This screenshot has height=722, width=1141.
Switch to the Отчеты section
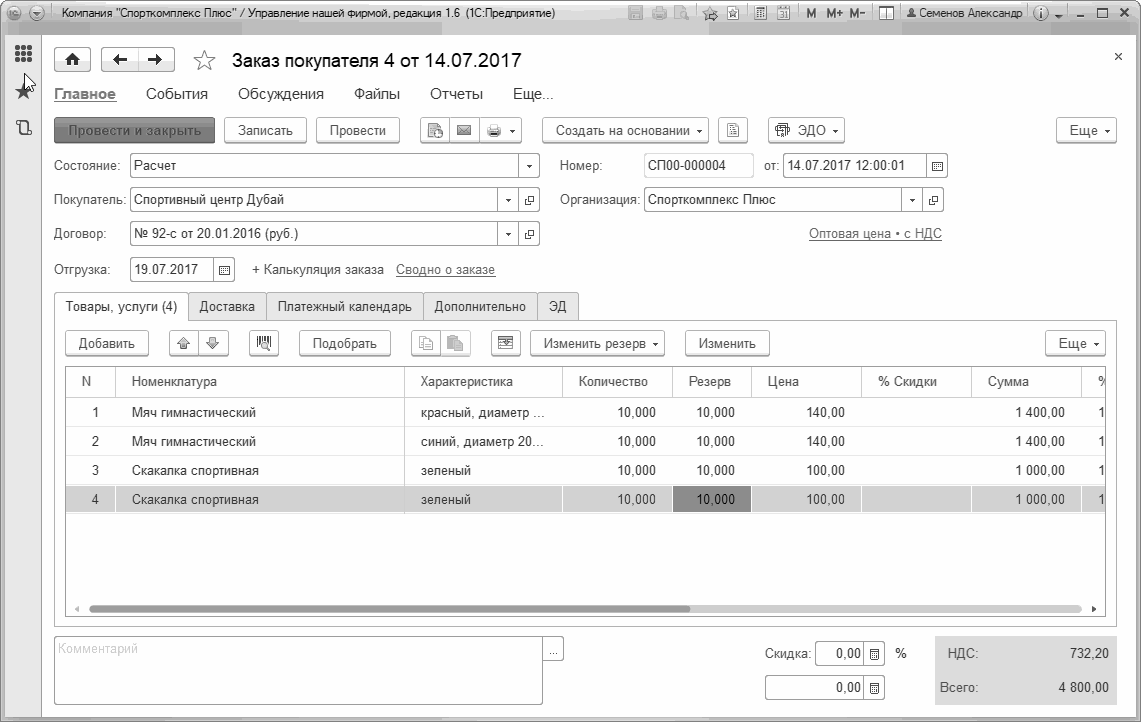(x=456, y=94)
